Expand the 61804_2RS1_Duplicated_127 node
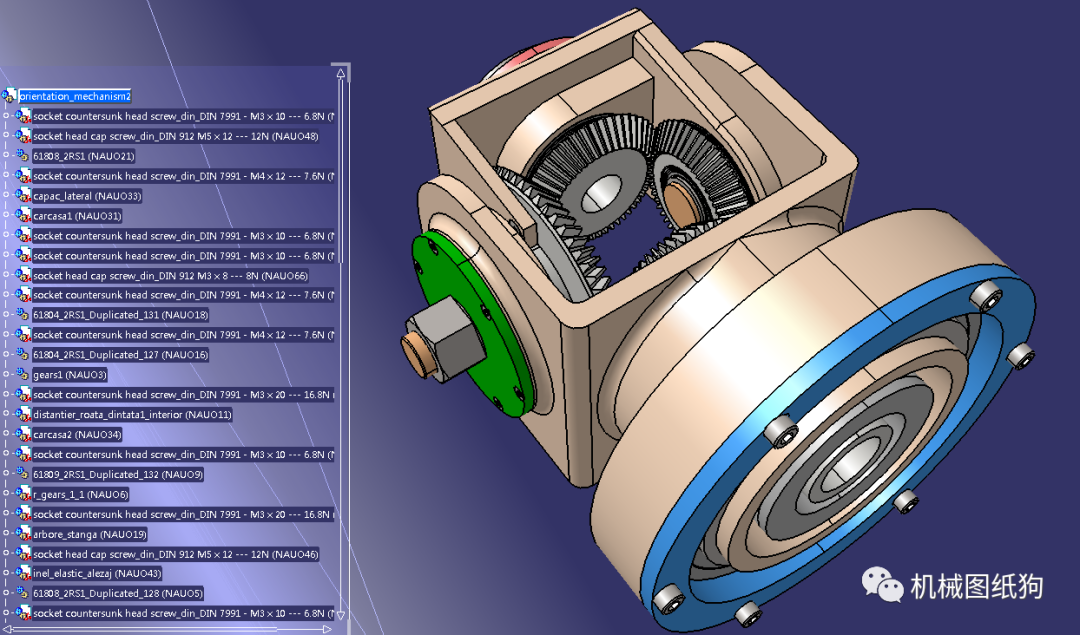The width and height of the screenshot is (1080, 635). click(x=6, y=355)
